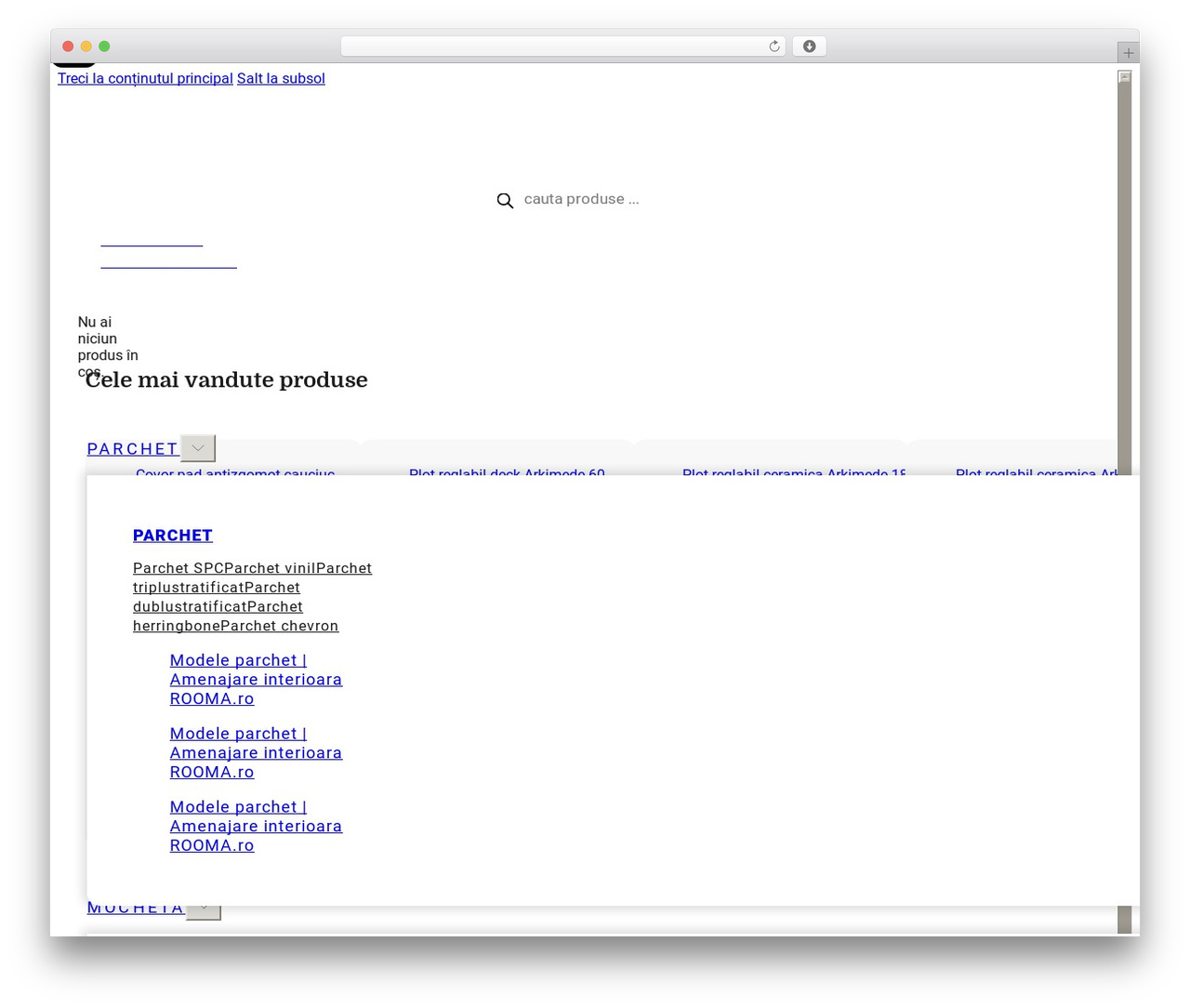Click 'Nu ai niciun produs în coș' message
This screenshot has width=1190, height=1008.
(108, 347)
